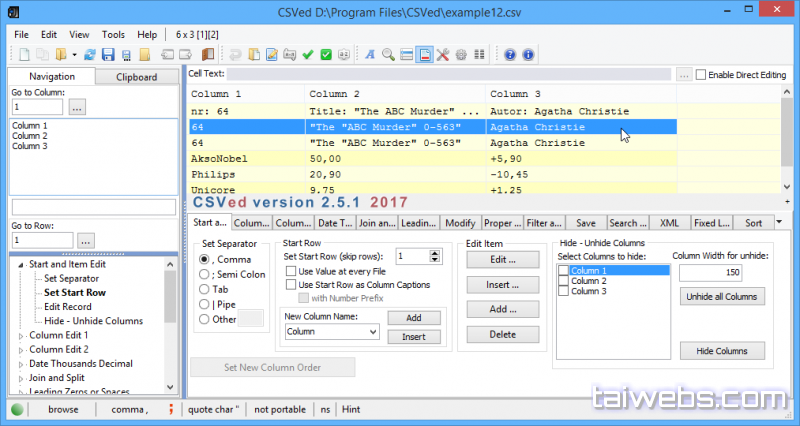Click the blue question mark help icon
This screenshot has height=426, width=800.
click(x=510, y=55)
